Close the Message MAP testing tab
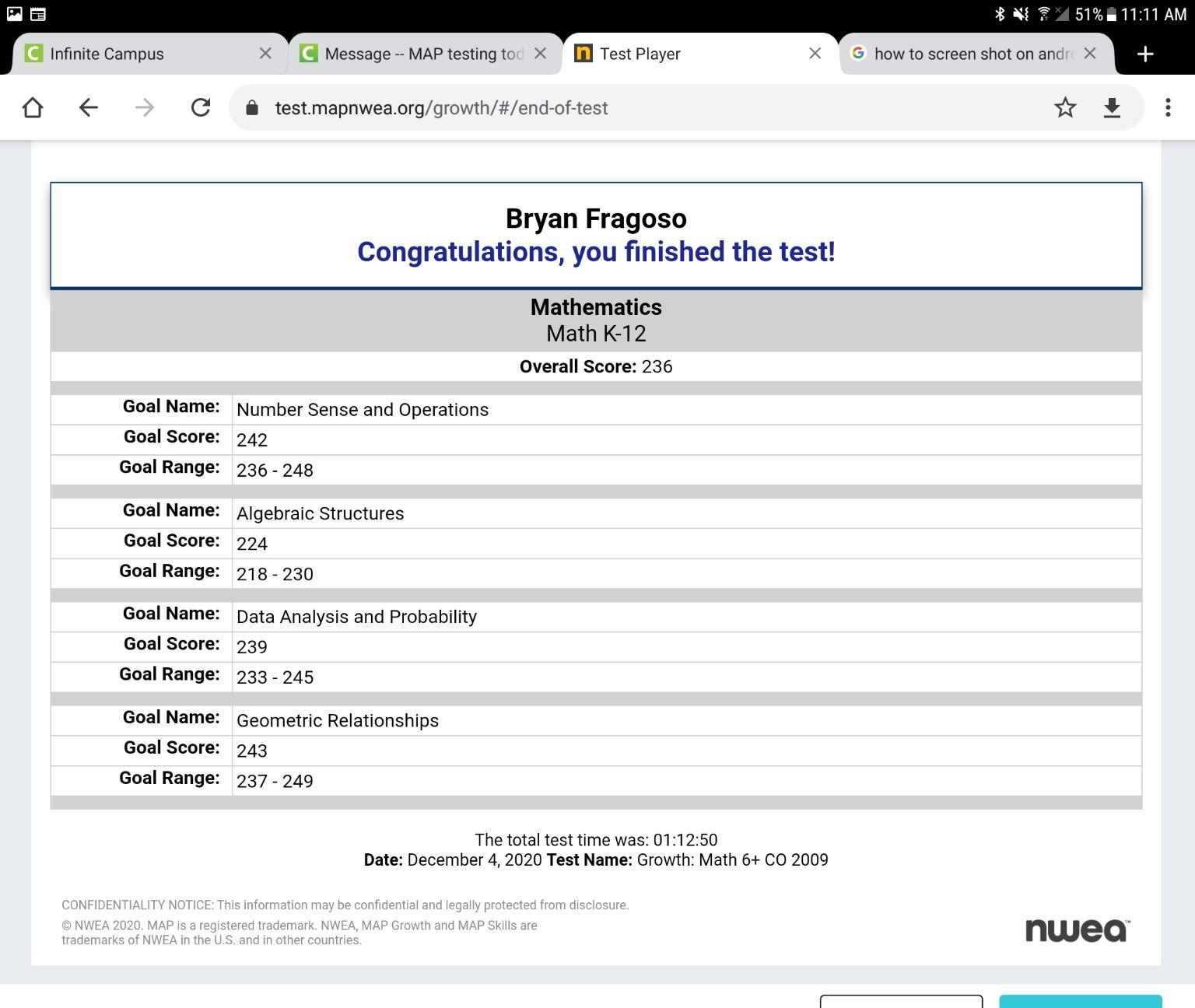This screenshot has height=1008, width=1195. coord(541,53)
